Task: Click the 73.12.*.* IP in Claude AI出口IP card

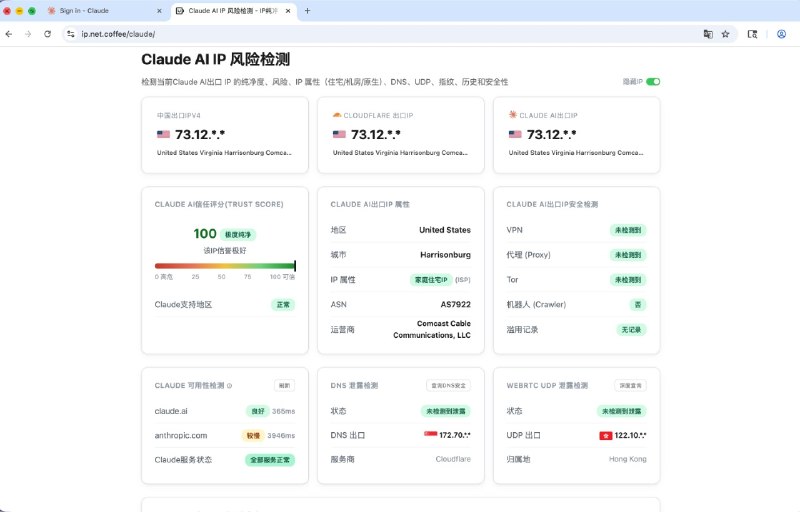Action: [x=552, y=135]
